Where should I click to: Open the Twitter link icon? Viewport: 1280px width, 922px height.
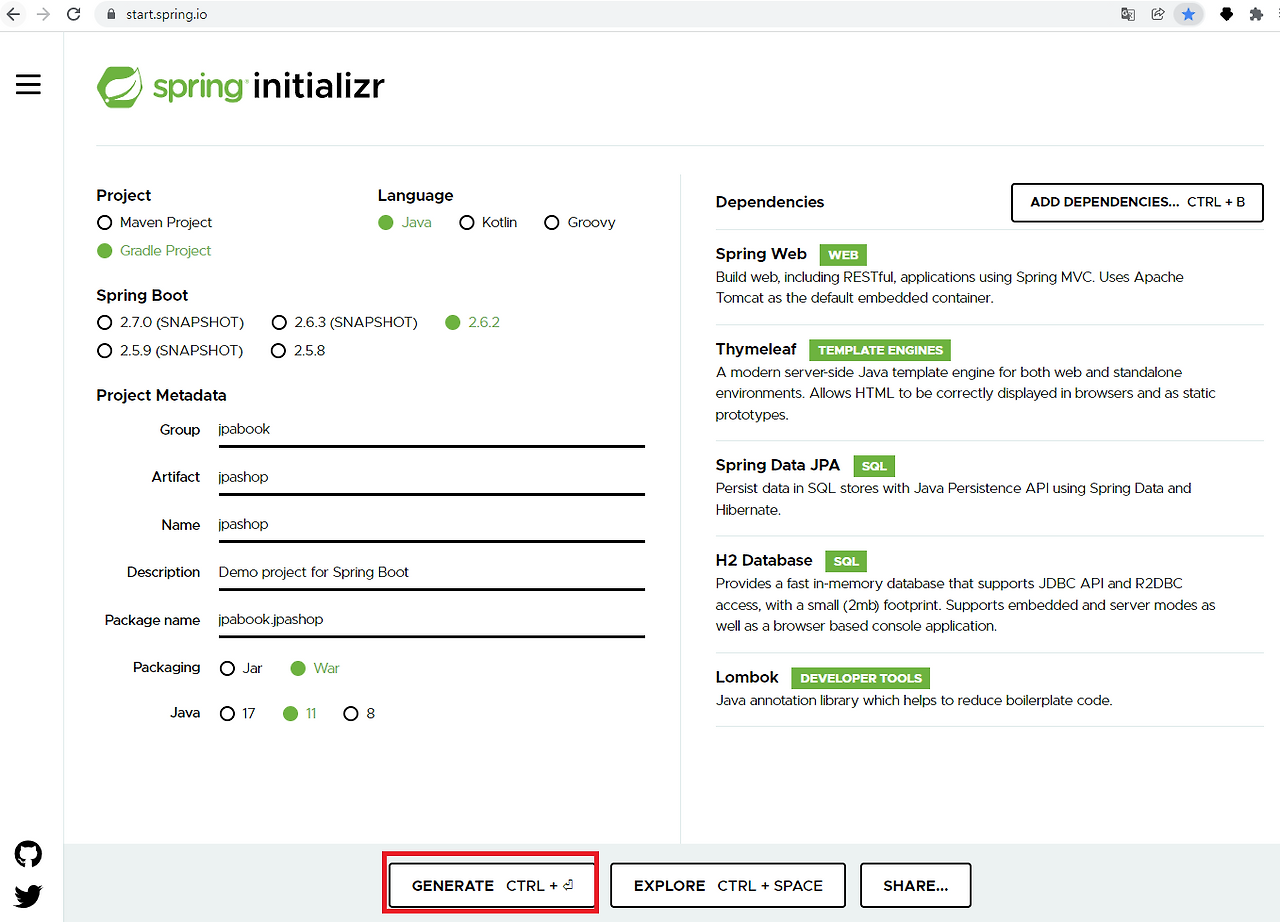tap(27, 895)
